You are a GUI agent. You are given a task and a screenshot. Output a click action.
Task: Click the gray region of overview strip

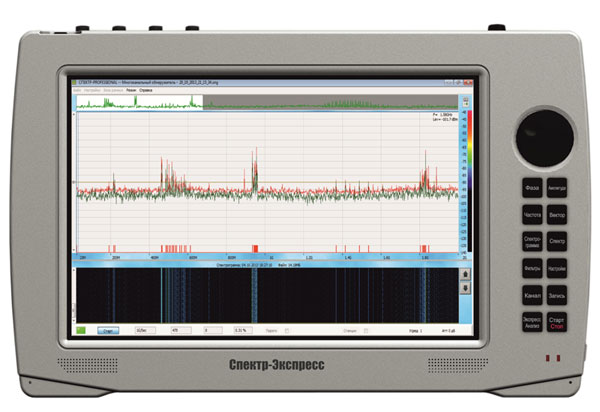(330, 102)
